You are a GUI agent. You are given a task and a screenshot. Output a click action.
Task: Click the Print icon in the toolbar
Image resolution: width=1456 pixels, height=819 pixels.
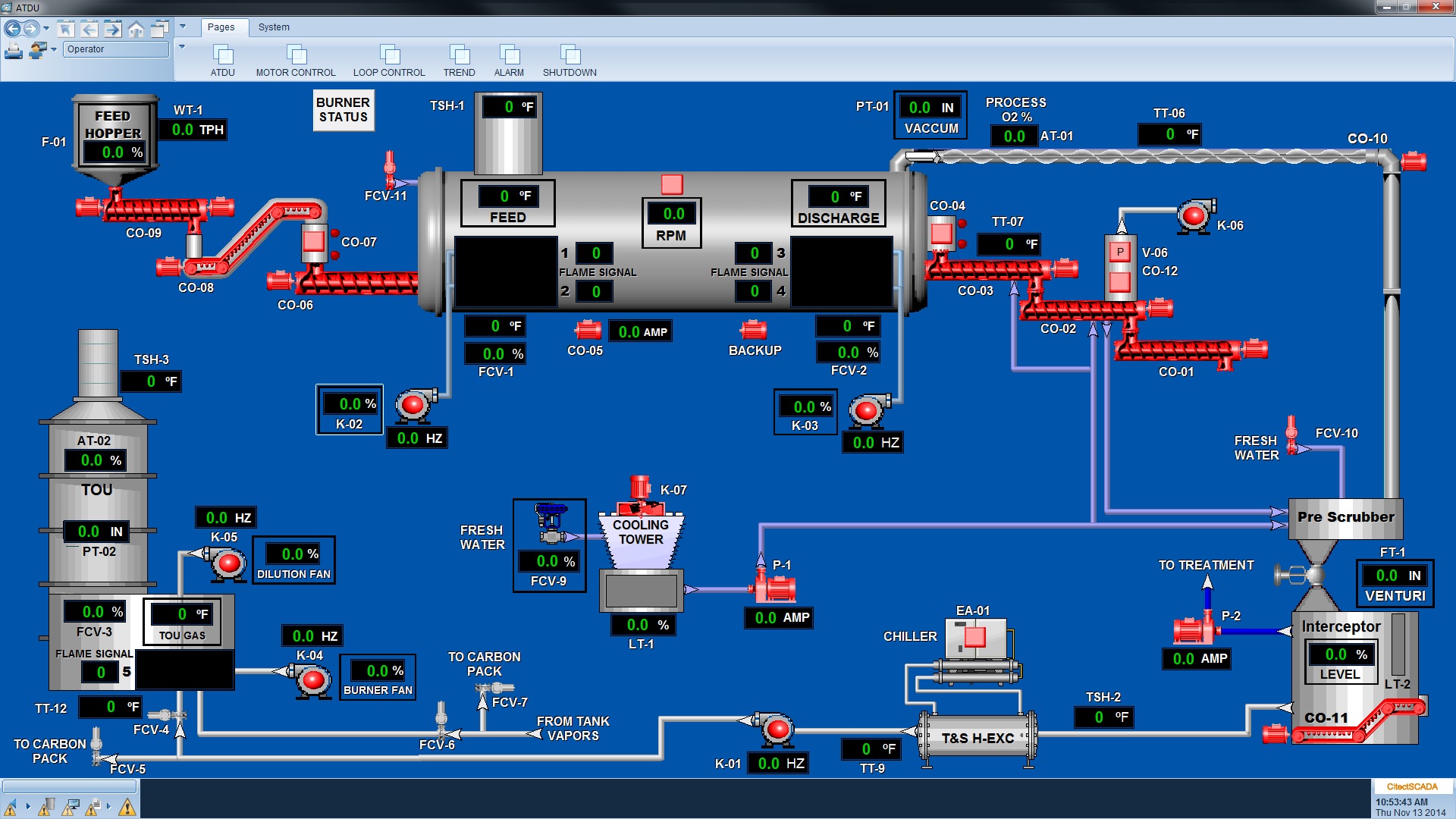(x=14, y=49)
